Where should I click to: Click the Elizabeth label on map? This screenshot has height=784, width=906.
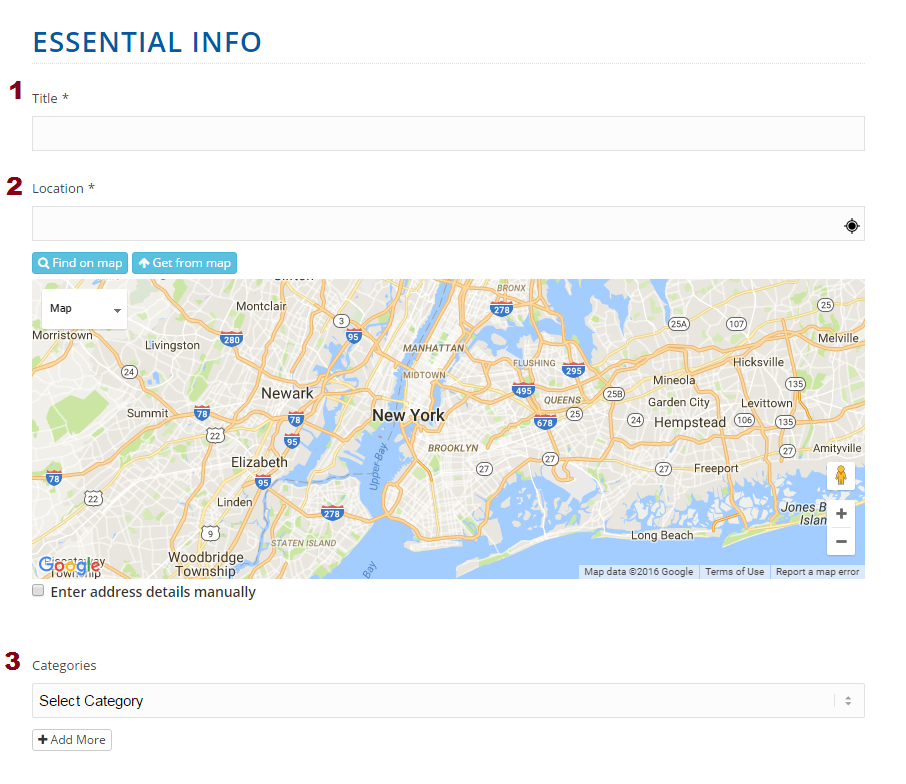pos(259,462)
